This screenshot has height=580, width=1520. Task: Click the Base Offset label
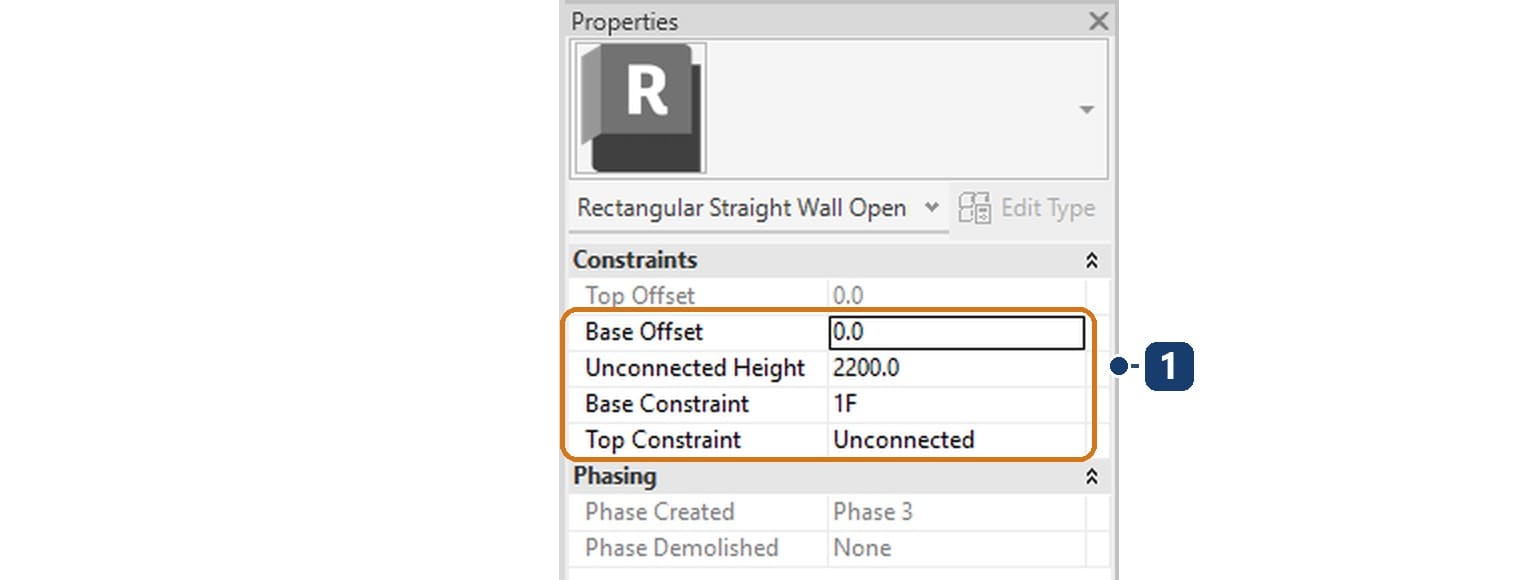pos(644,332)
